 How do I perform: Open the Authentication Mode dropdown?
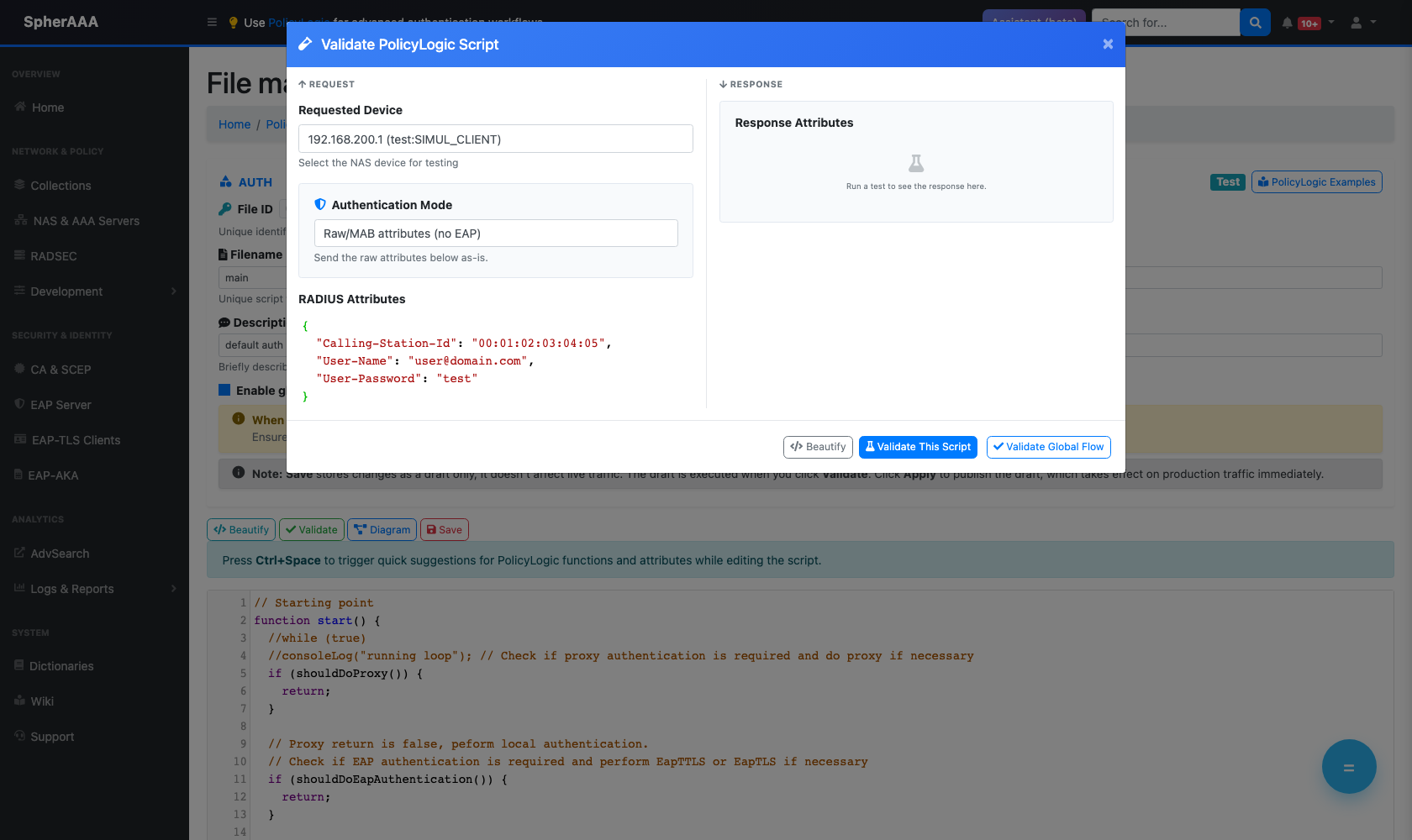pos(496,233)
